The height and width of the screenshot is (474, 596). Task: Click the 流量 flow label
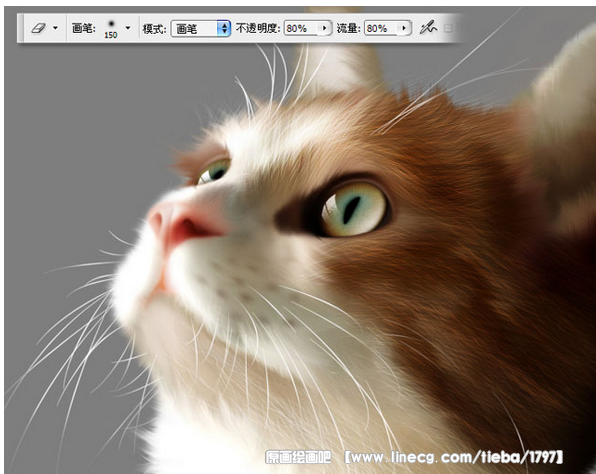(x=349, y=28)
